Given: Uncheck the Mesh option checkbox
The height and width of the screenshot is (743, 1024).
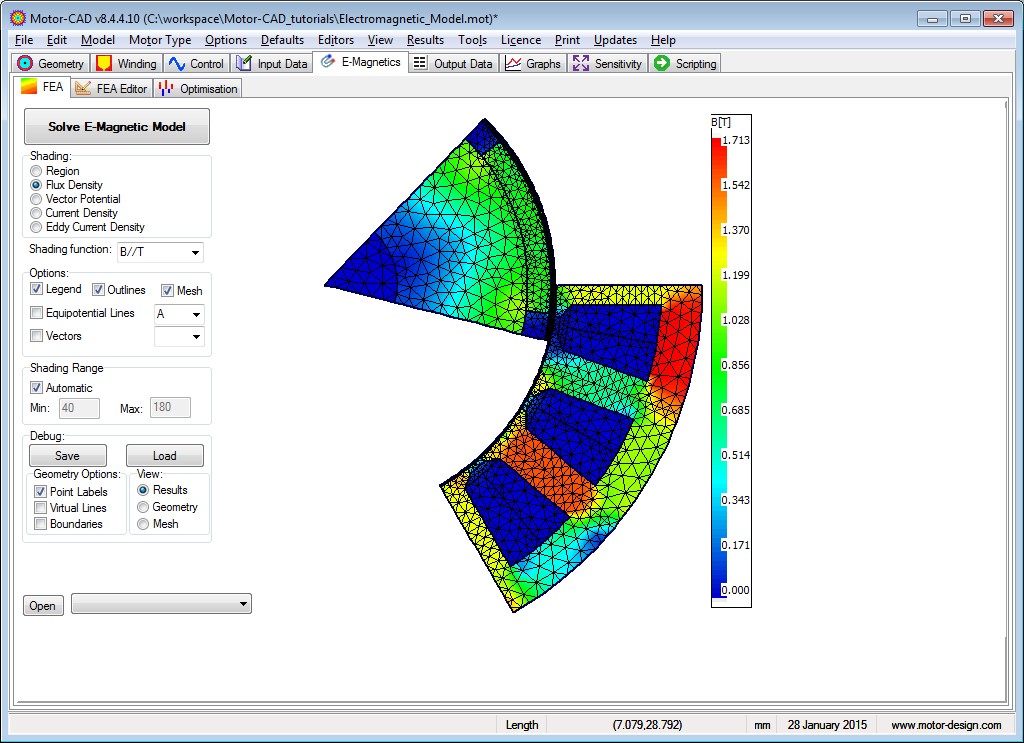Looking at the screenshot, I should (167, 290).
